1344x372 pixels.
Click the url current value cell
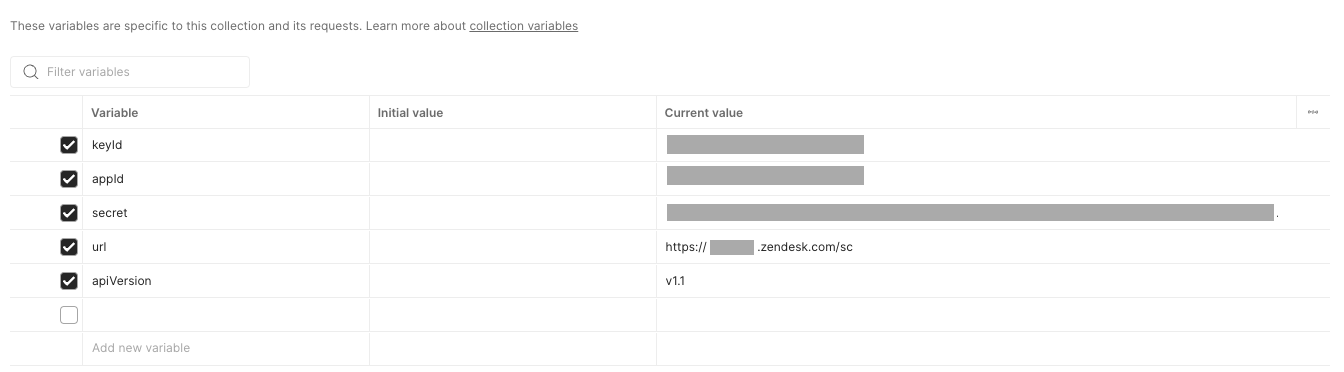[x=993, y=247]
